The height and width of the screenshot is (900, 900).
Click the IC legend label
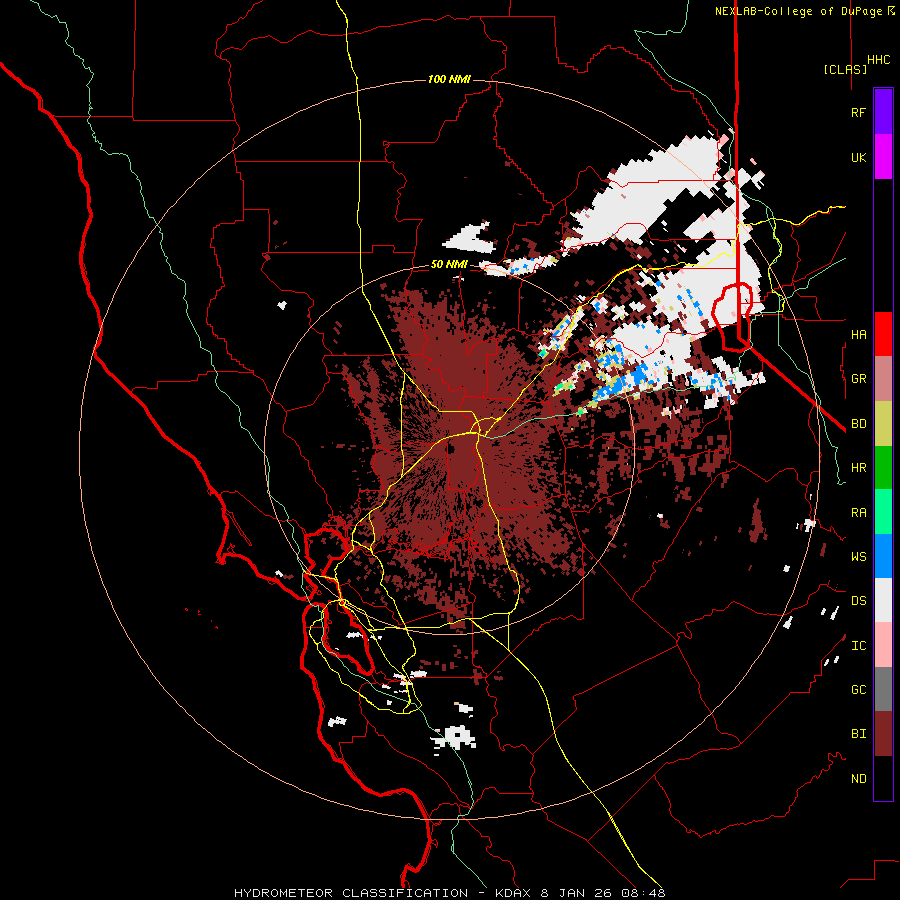pyautogui.click(x=858, y=646)
